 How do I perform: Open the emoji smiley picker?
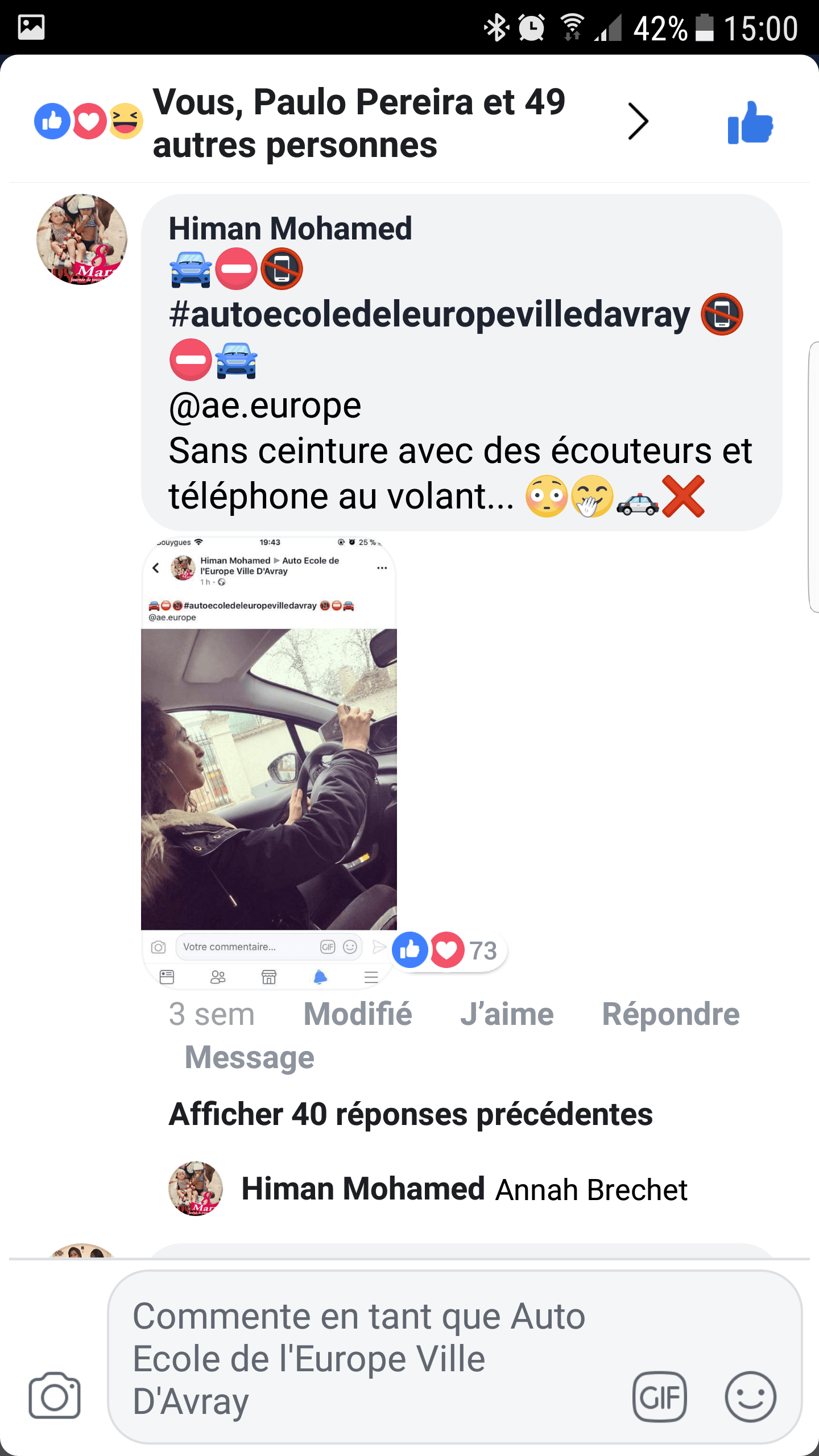[750, 1396]
